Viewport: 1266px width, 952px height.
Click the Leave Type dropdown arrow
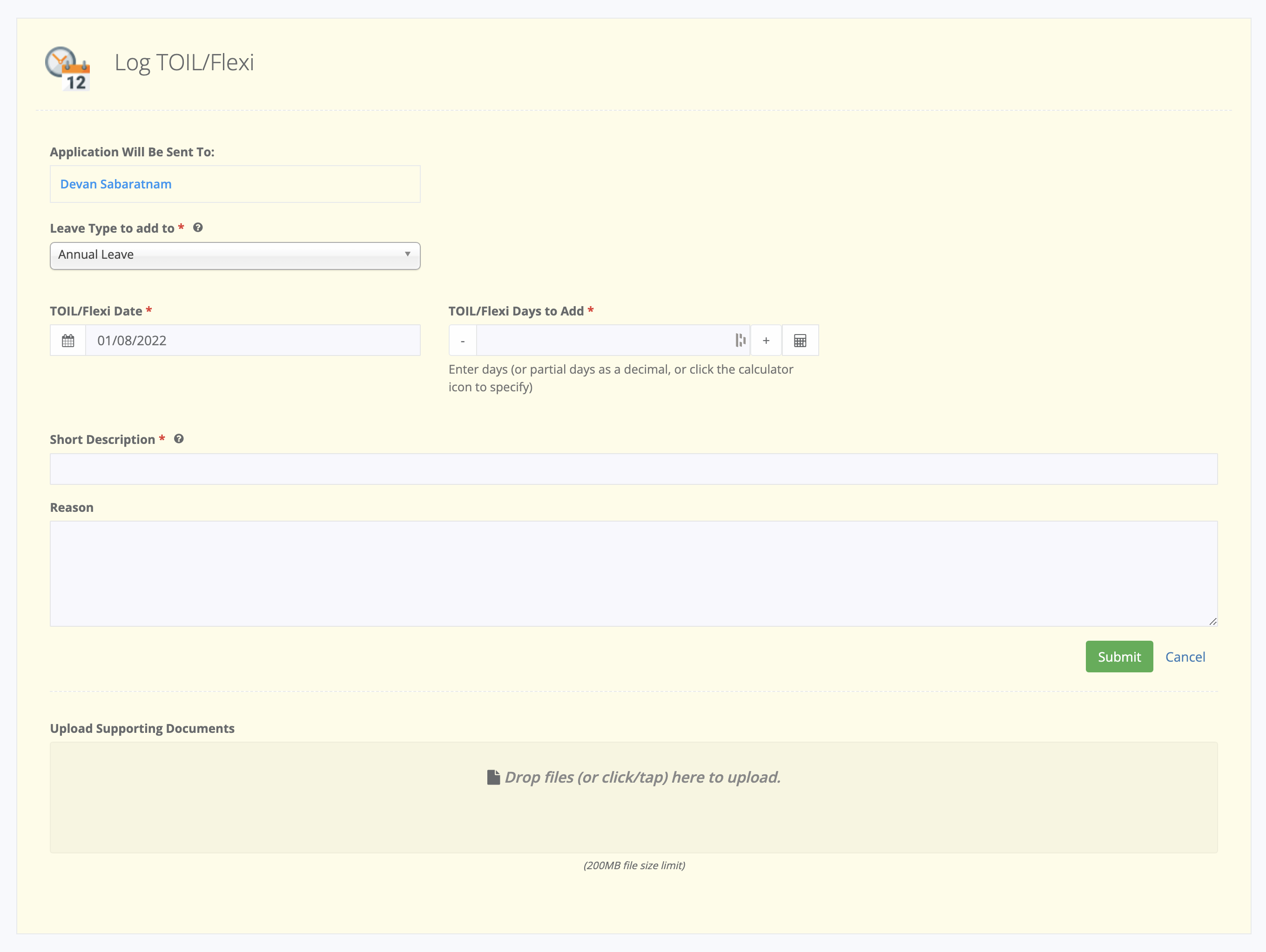(408, 254)
